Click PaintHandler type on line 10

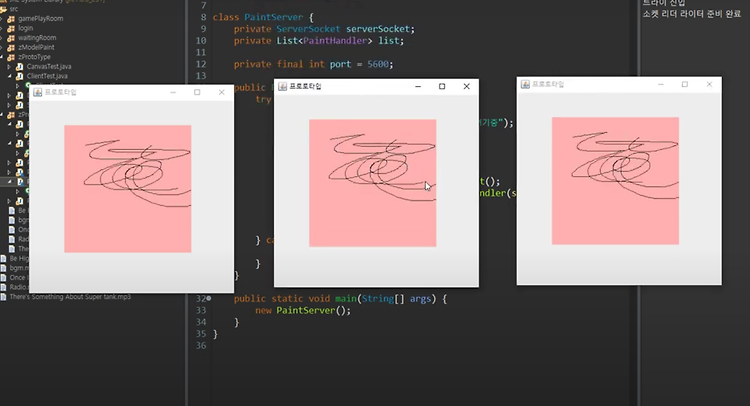pos(335,41)
